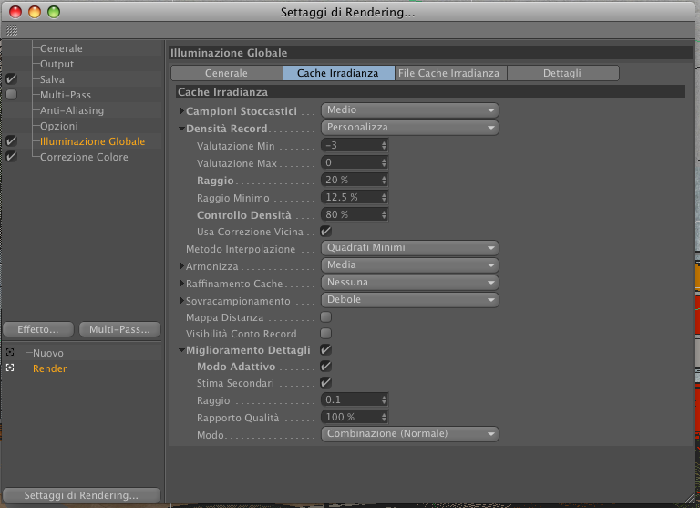Click the Multi-Pass... button
Viewport: 700px width, 508px height.
pos(119,329)
